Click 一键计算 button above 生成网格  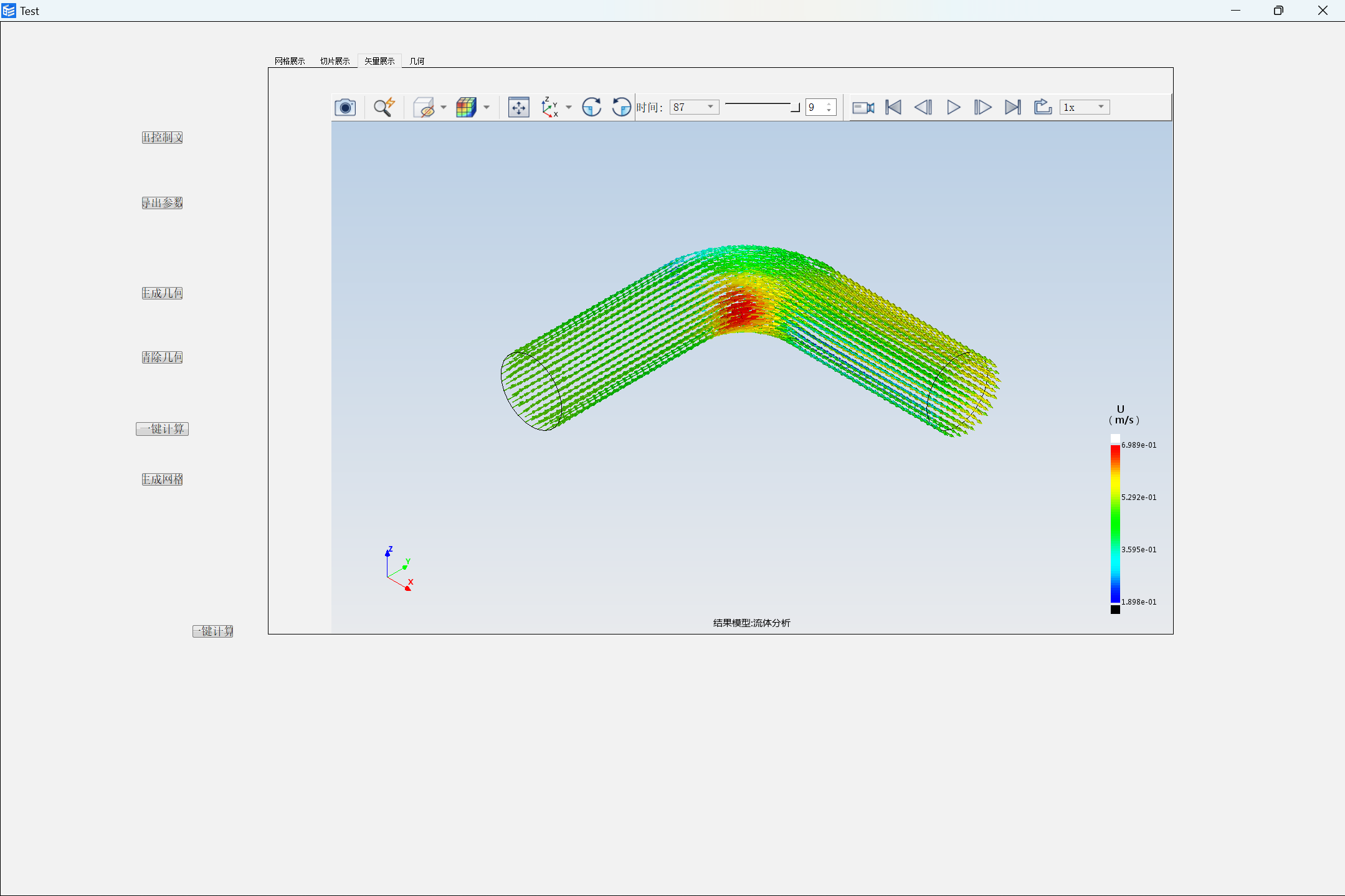(162, 429)
